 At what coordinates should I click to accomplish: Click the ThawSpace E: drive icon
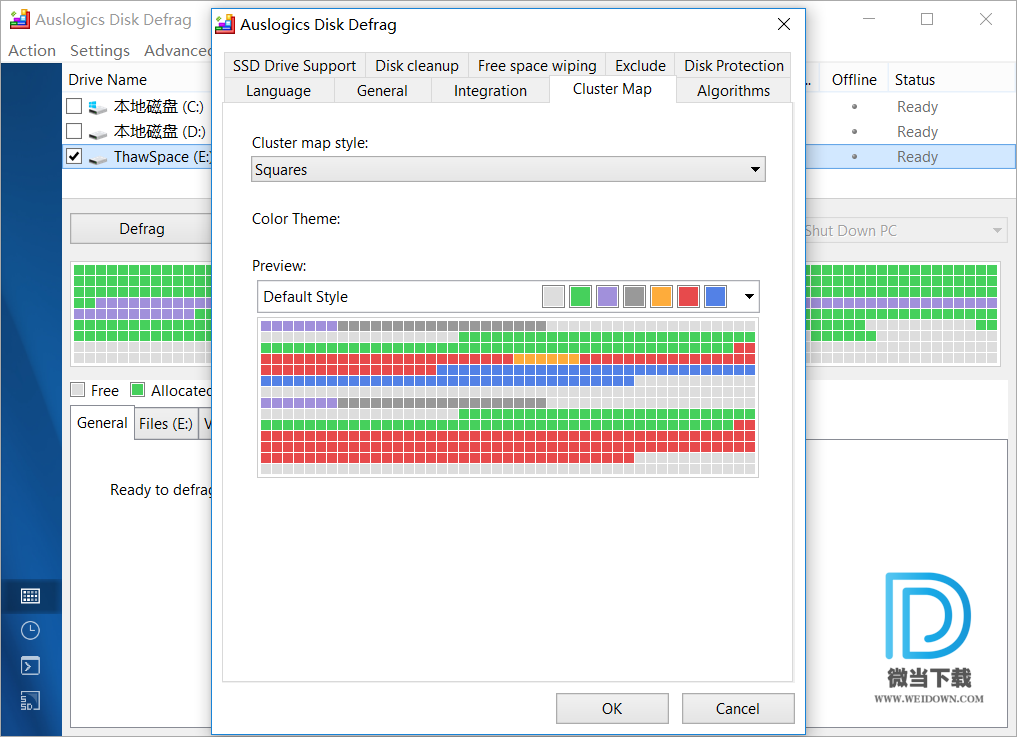pyautogui.click(x=97, y=158)
